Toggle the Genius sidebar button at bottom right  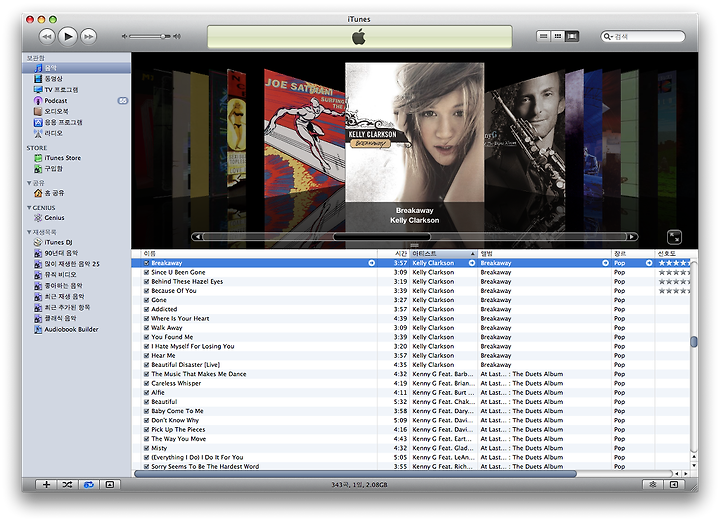(x=674, y=485)
